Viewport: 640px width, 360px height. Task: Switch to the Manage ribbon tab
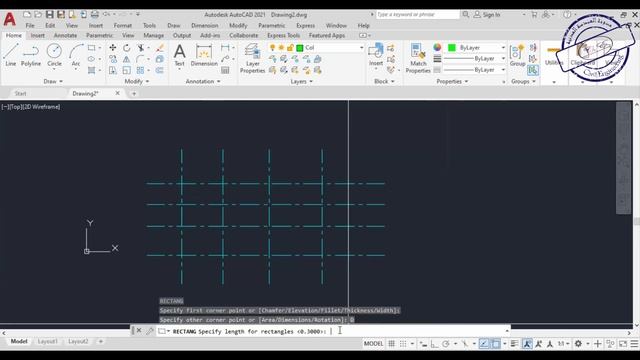pyautogui.click(x=153, y=36)
